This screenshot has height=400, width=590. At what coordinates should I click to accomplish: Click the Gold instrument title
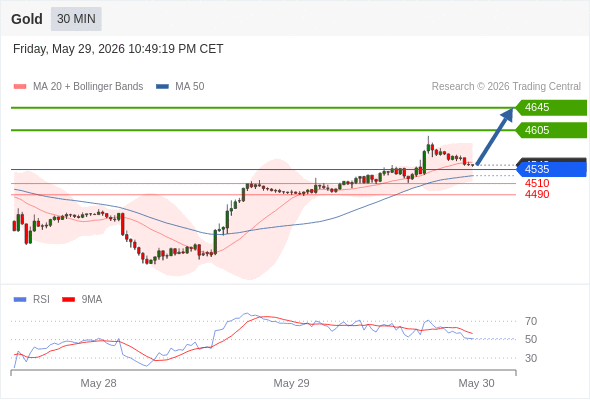[x=27, y=19]
